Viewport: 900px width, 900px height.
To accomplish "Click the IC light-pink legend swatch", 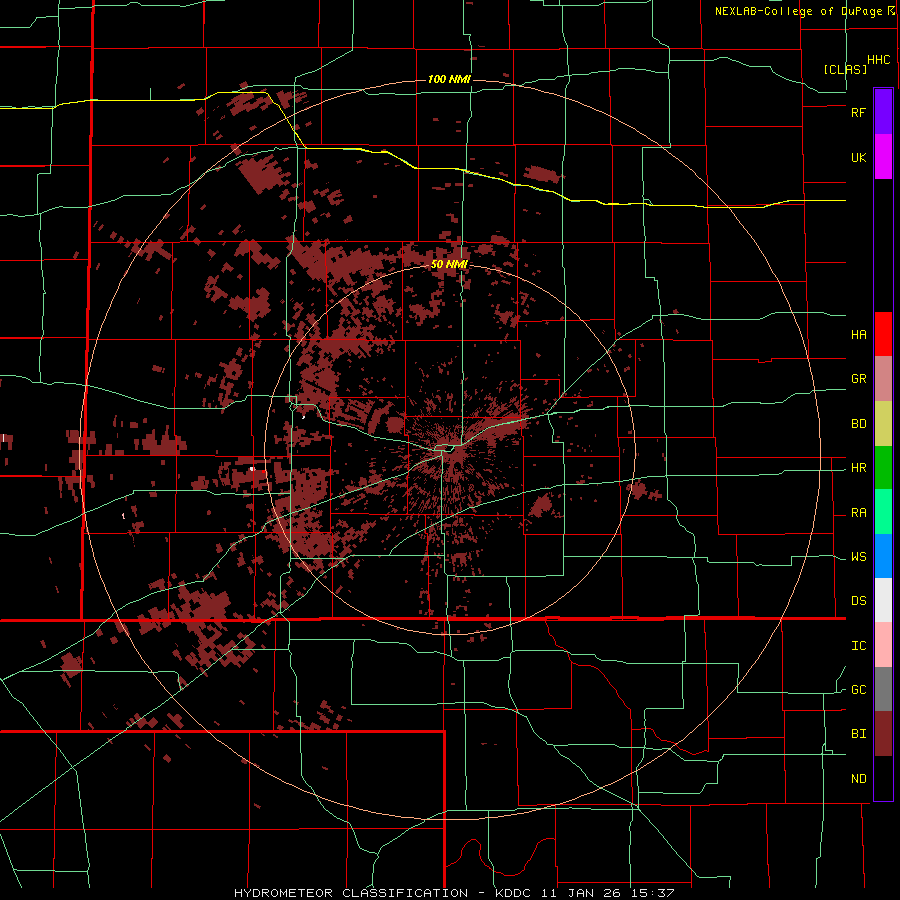I will (883, 645).
